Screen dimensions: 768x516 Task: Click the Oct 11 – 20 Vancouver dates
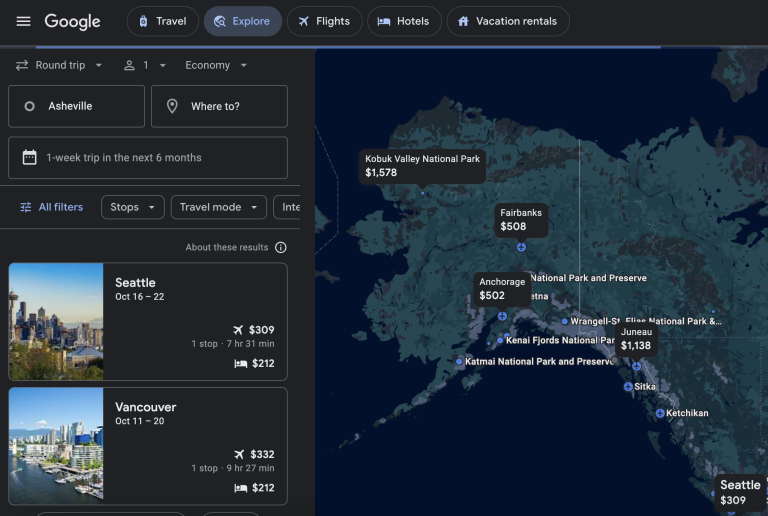point(140,421)
